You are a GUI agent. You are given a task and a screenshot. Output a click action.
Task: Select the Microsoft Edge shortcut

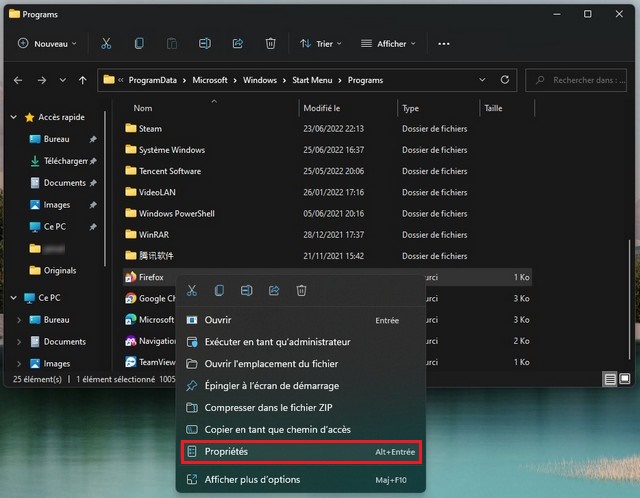coord(150,320)
